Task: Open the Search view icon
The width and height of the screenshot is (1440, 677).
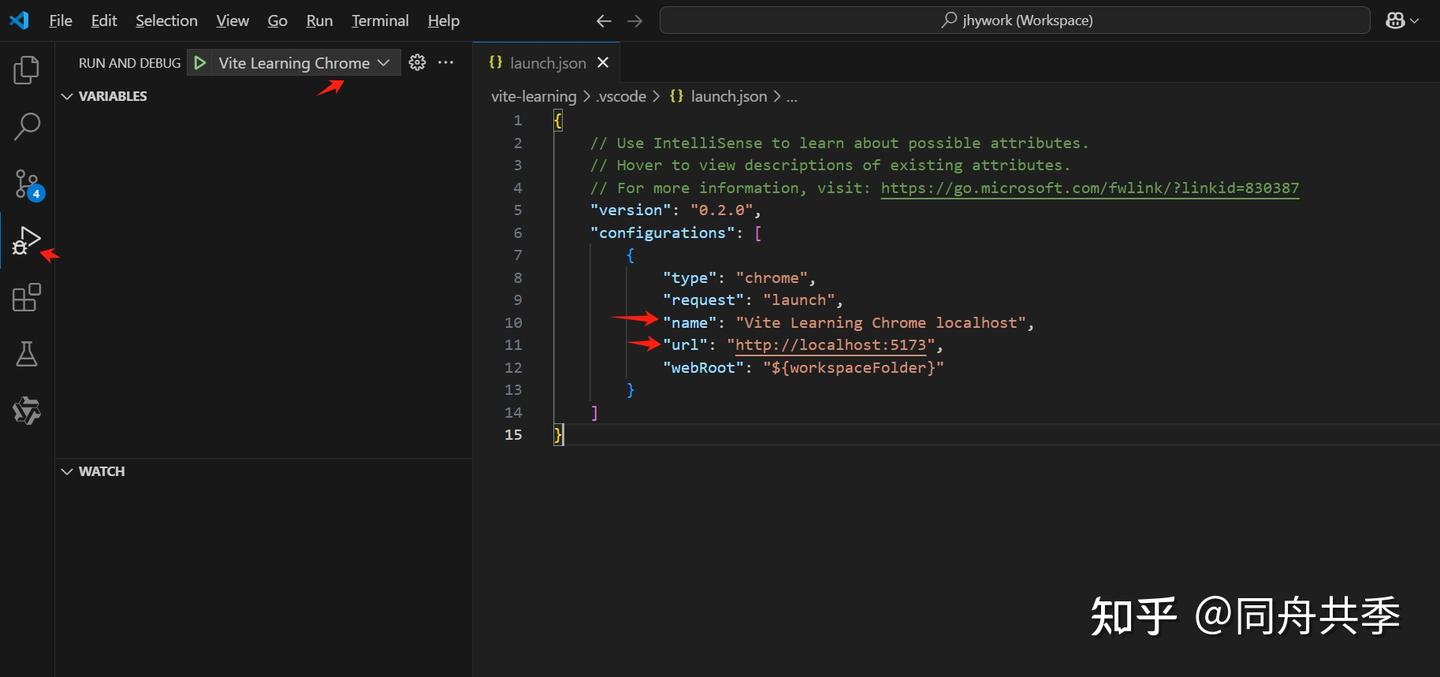Action: click(x=26, y=126)
